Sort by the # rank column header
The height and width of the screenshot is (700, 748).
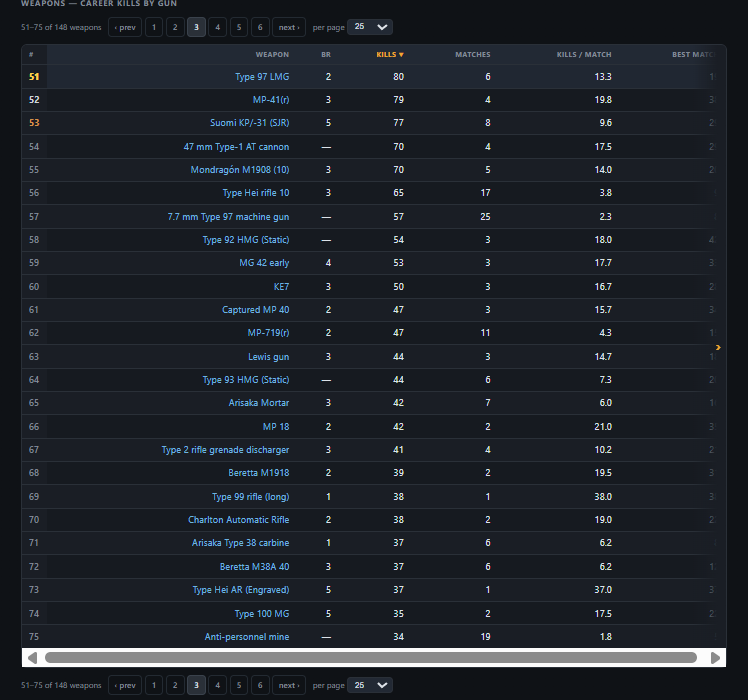(x=31, y=54)
